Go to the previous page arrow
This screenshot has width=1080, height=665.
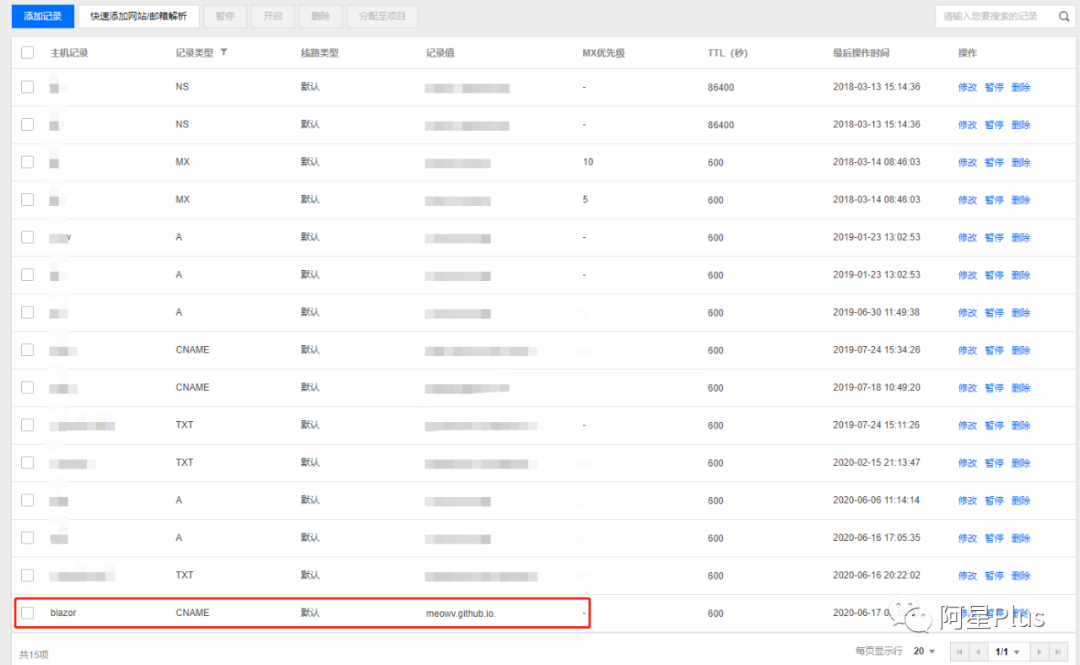[x=978, y=652]
